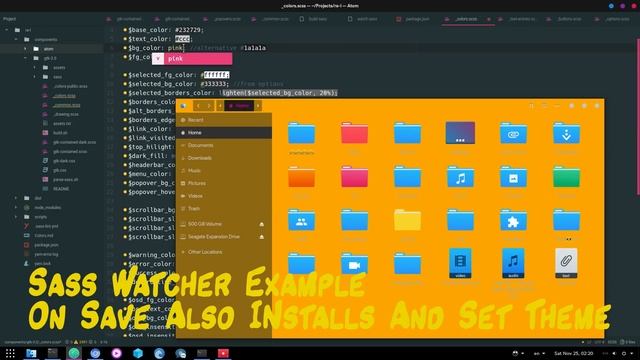Viewport: 640px width, 360px height.
Task: Open gtk-contained-dark.scss in tree
Action: coord(74,142)
